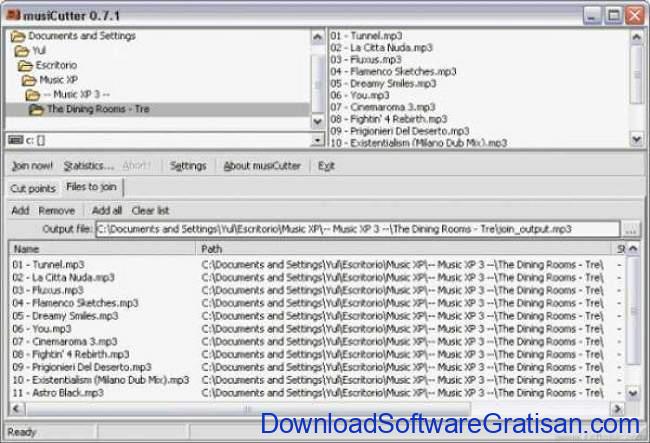Open the c: drive dropdown
Viewport: 650px width, 443px height.
coord(317,140)
